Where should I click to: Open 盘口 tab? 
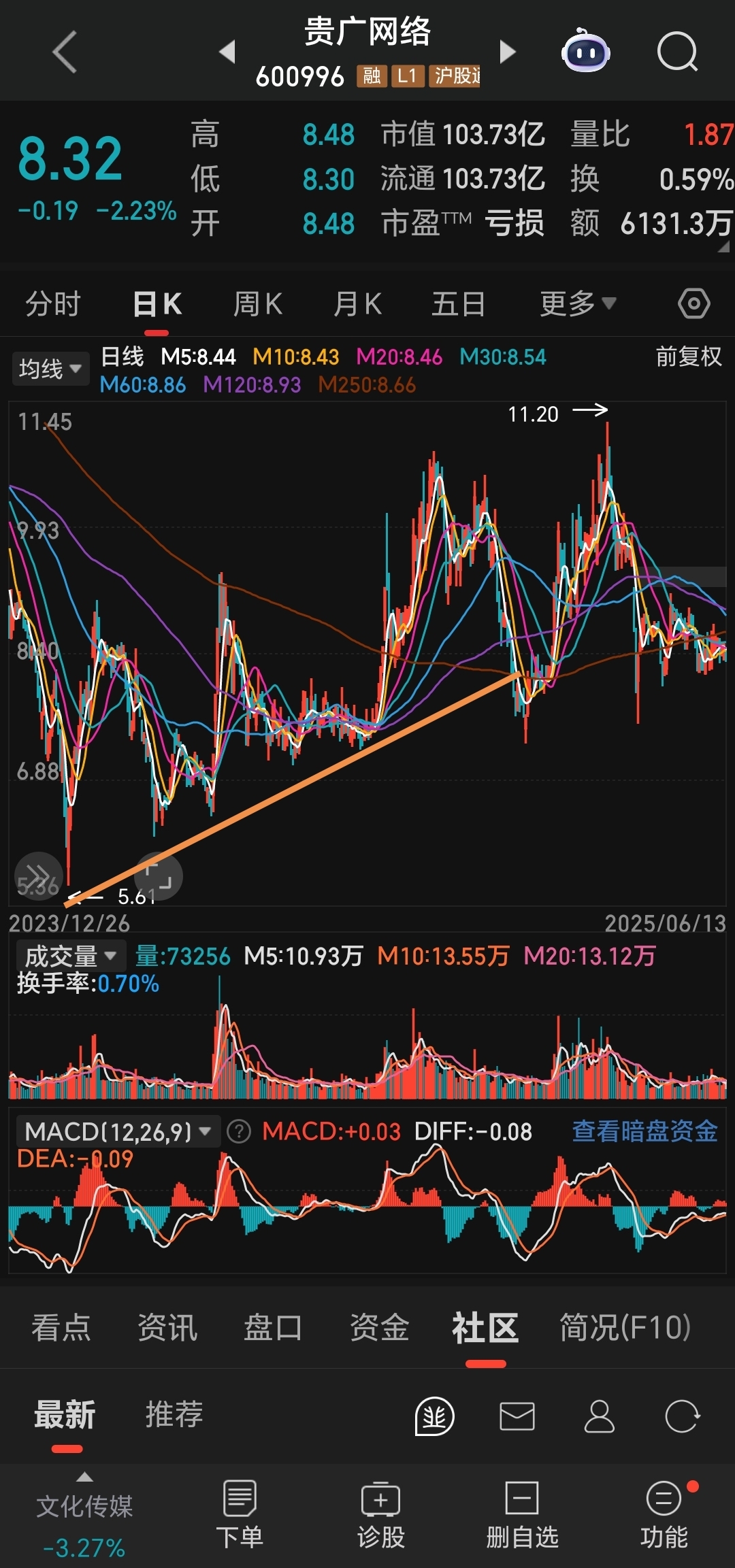[x=274, y=1327]
